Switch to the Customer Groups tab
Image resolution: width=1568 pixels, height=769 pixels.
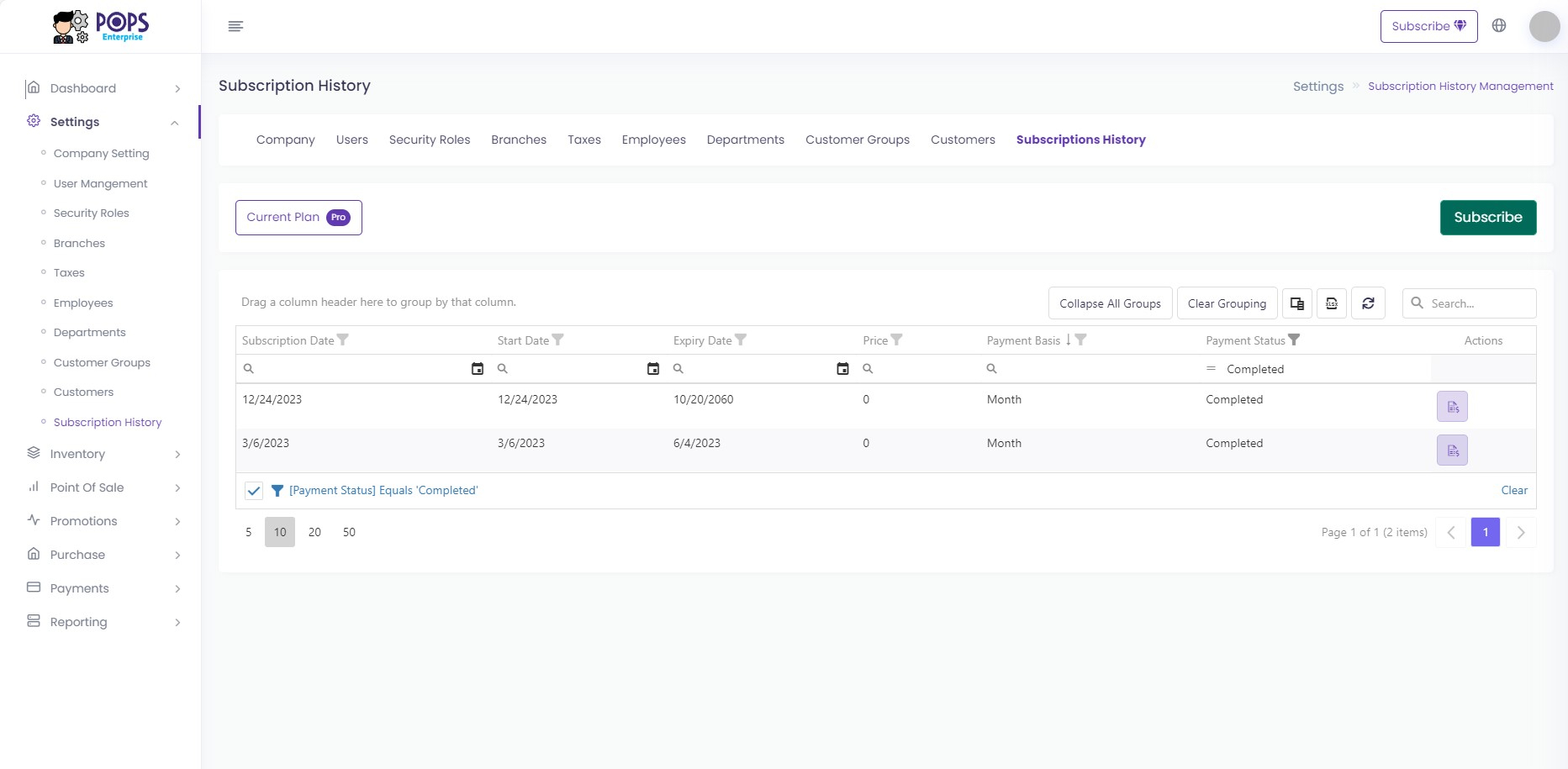857,140
